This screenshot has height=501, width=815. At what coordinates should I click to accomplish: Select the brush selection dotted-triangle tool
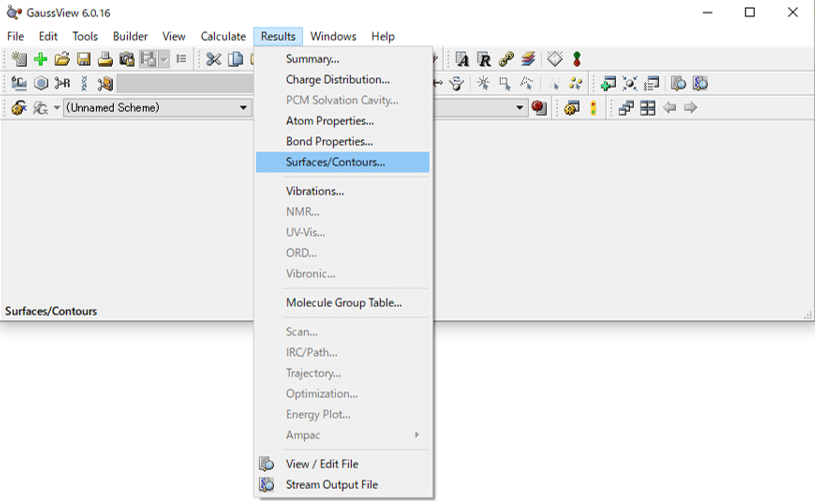pos(527,83)
